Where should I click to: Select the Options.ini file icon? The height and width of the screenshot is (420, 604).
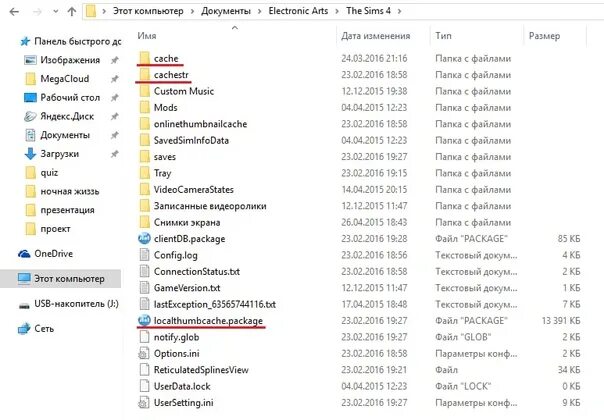144,353
